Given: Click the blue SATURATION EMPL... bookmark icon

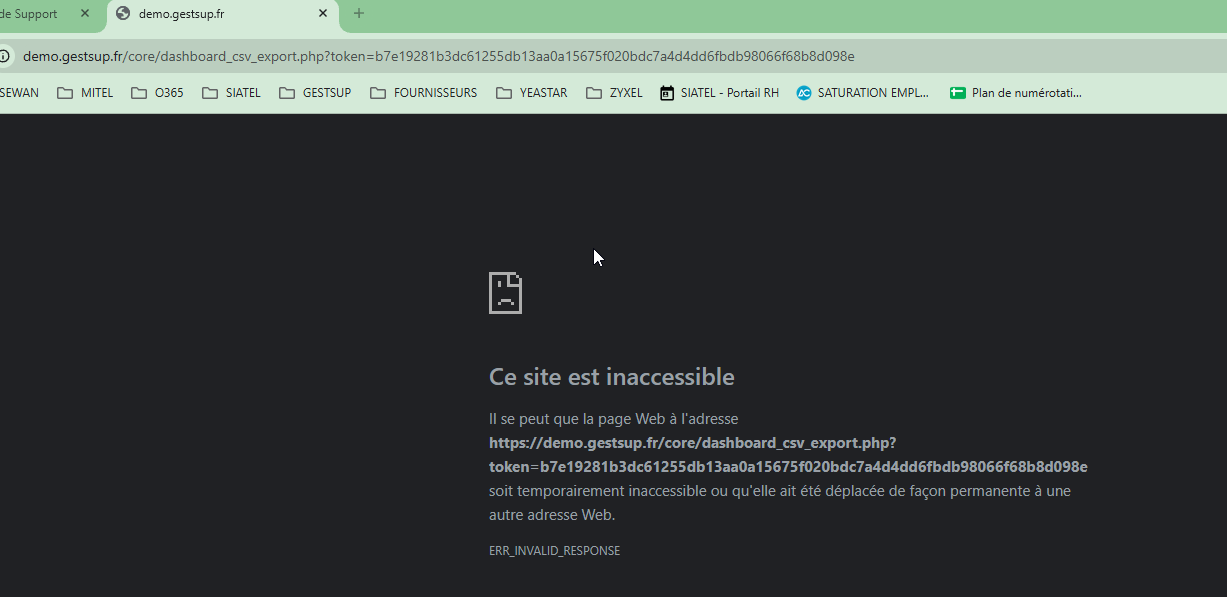Looking at the screenshot, I should (x=804, y=93).
